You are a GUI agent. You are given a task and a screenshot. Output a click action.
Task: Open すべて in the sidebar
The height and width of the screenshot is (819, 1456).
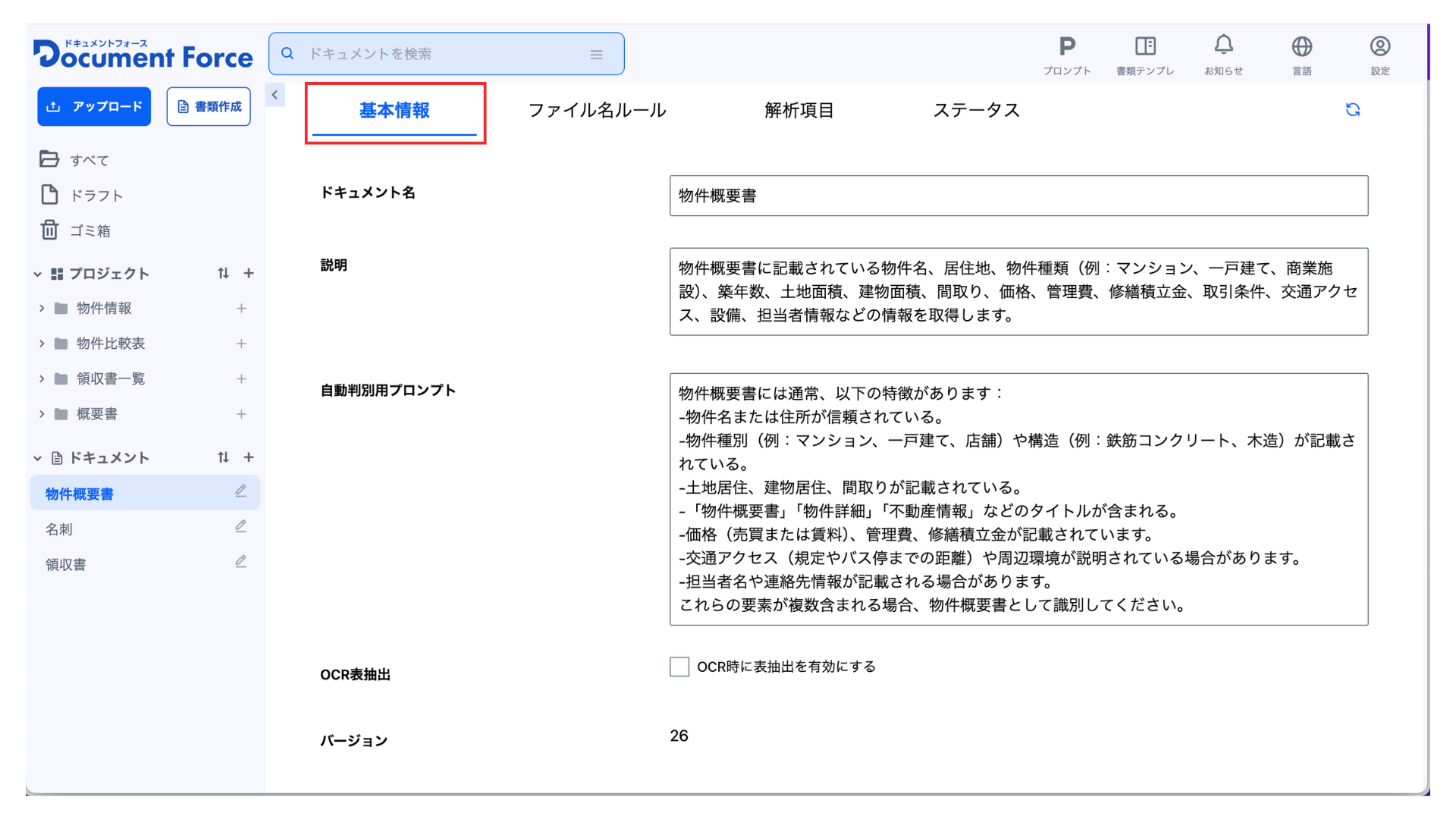pyautogui.click(x=74, y=159)
